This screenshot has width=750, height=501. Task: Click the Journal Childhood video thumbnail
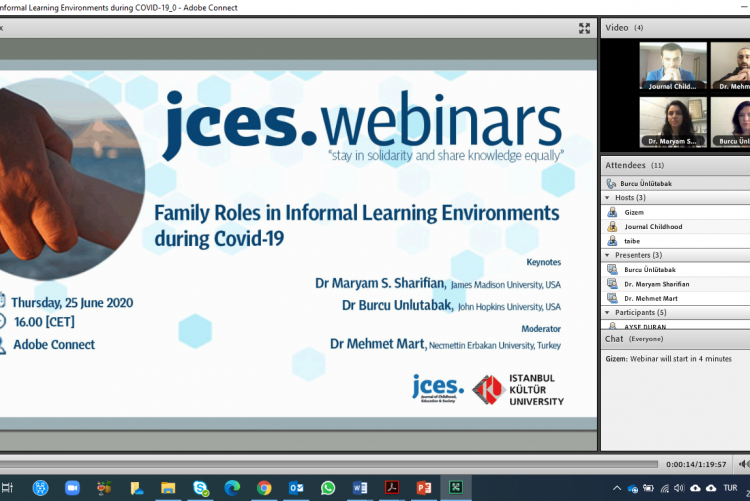pos(673,65)
